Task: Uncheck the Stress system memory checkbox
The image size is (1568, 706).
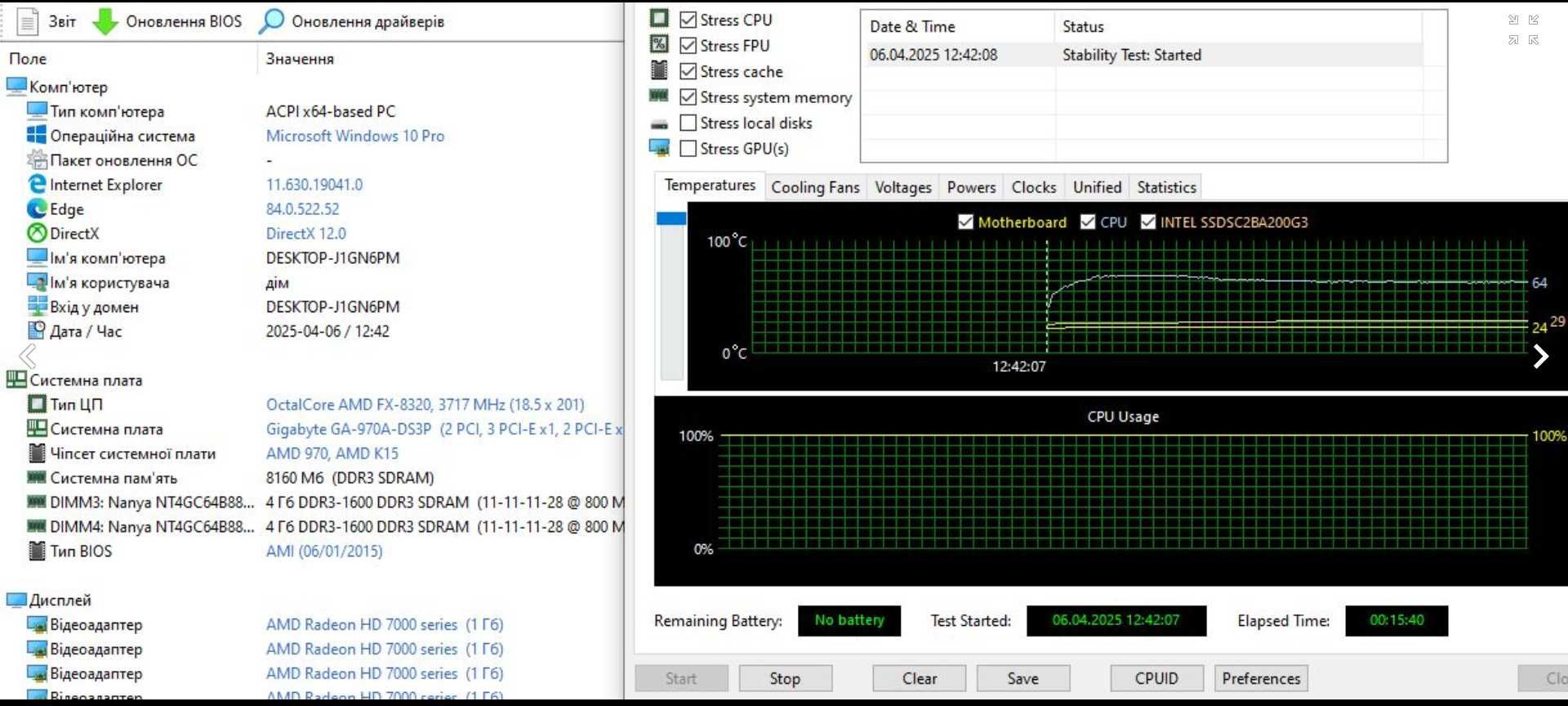Action: (688, 97)
